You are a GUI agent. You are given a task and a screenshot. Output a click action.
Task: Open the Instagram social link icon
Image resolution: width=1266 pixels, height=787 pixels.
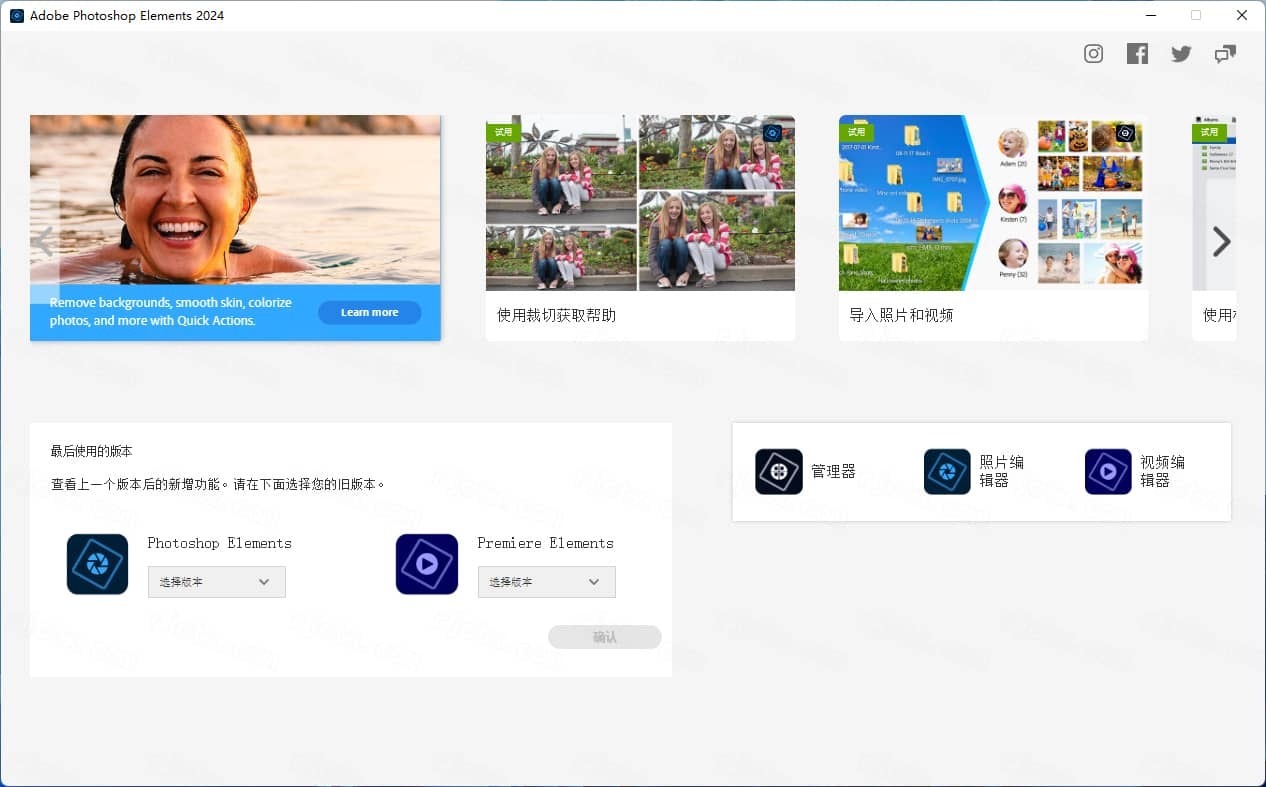(1093, 54)
